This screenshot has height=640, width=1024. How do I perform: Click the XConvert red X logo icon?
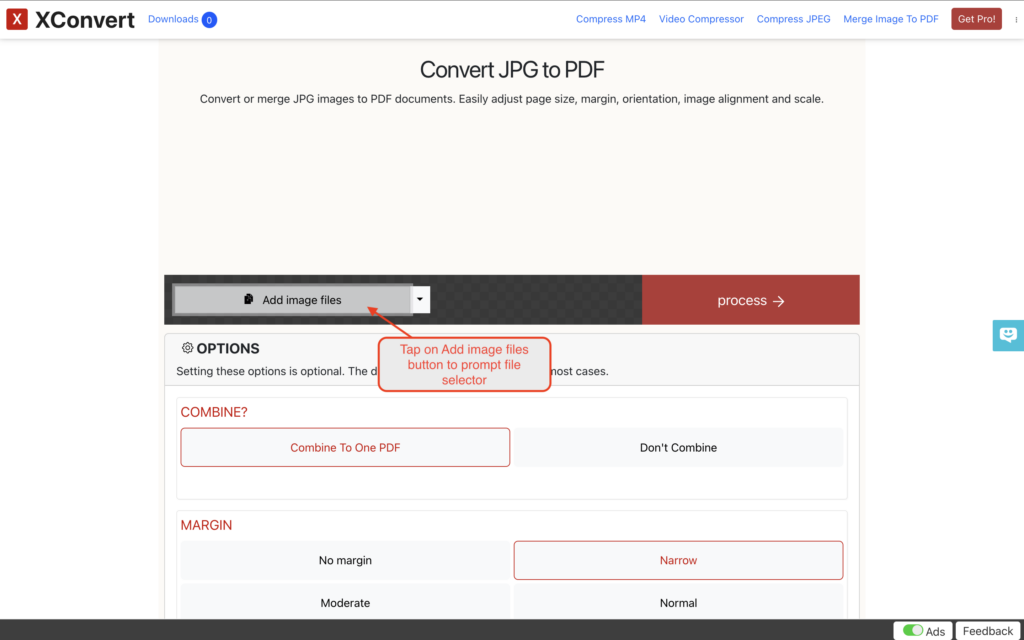tap(17, 19)
